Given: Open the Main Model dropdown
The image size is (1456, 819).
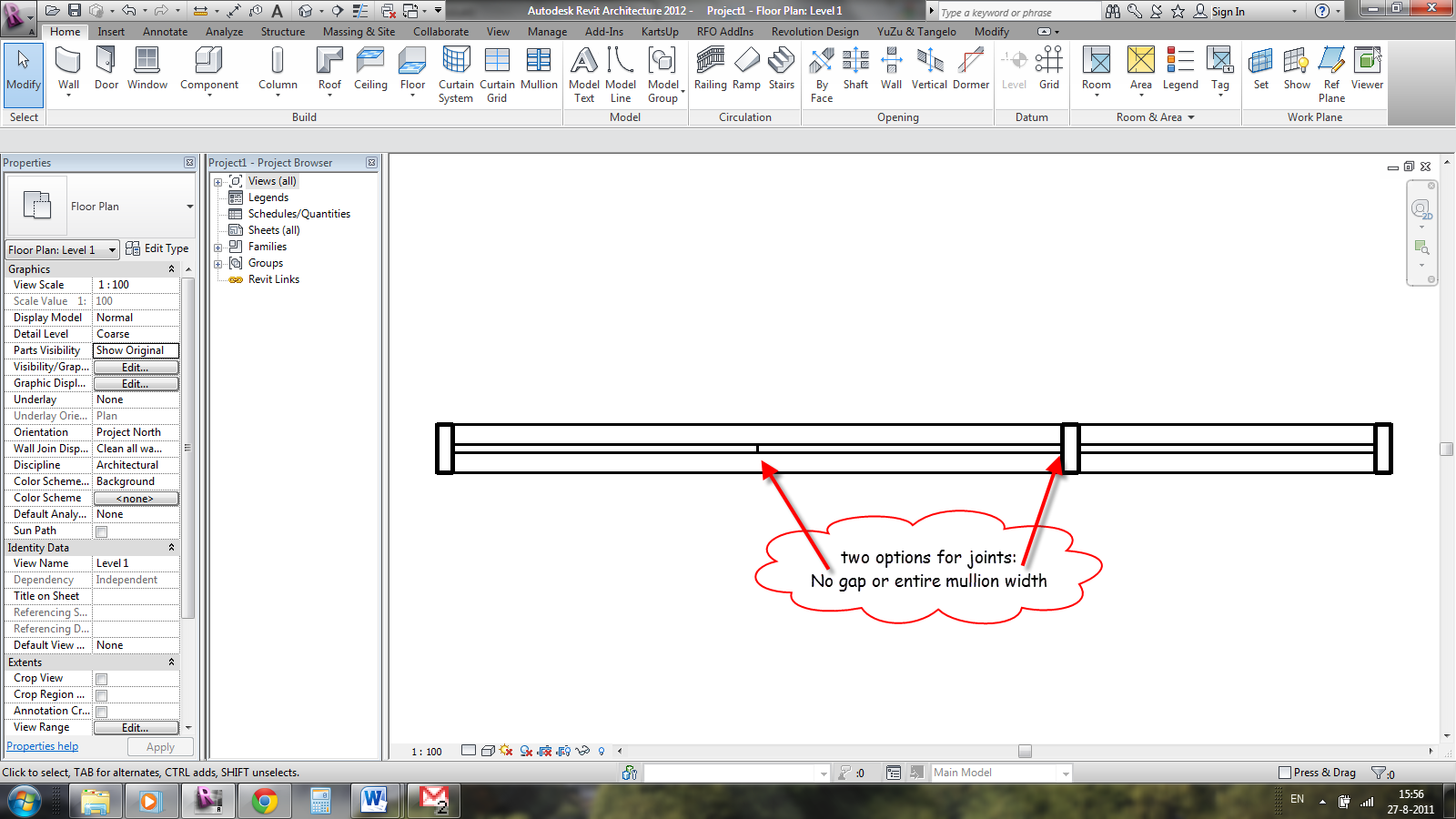Looking at the screenshot, I should tap(1065, 772).
